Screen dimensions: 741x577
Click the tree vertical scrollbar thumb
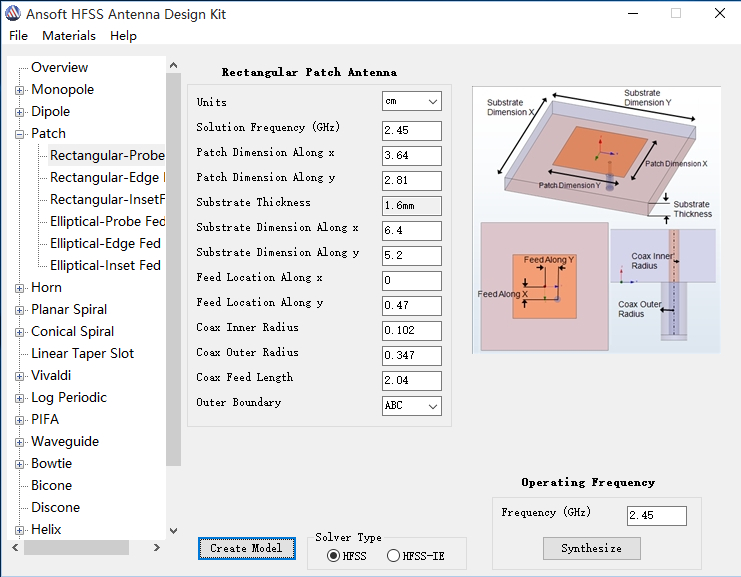173,269
